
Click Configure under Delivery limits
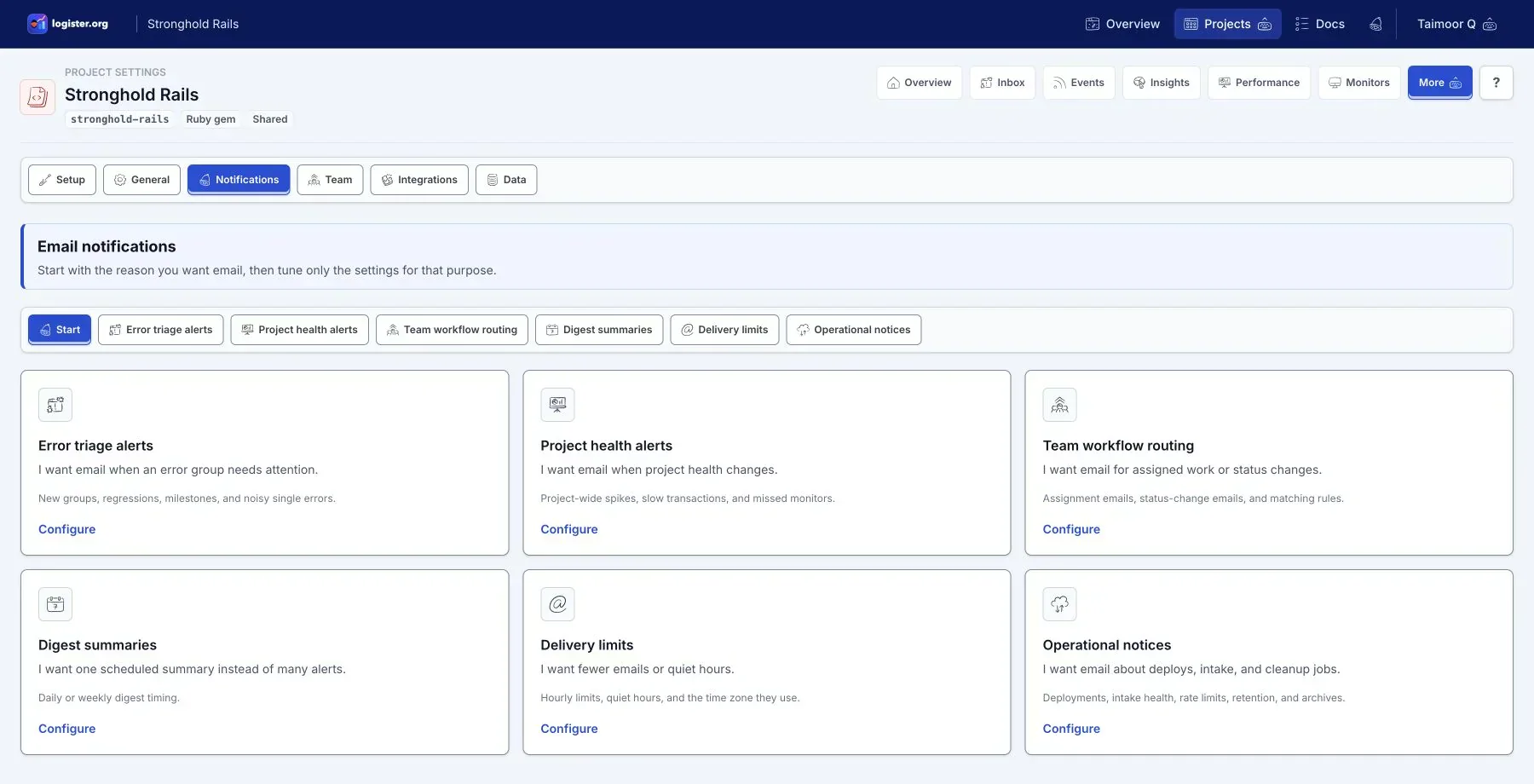[x=569, y=729]
